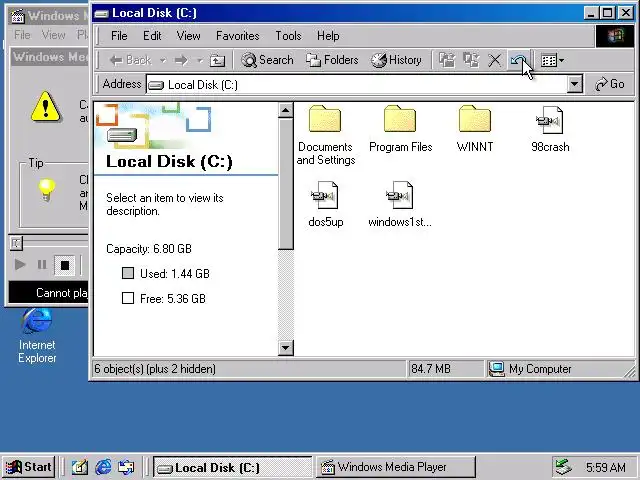Click the Forward arrow toolbar button
The height and width of the screenshot is (480, 640).
[181, 60]
